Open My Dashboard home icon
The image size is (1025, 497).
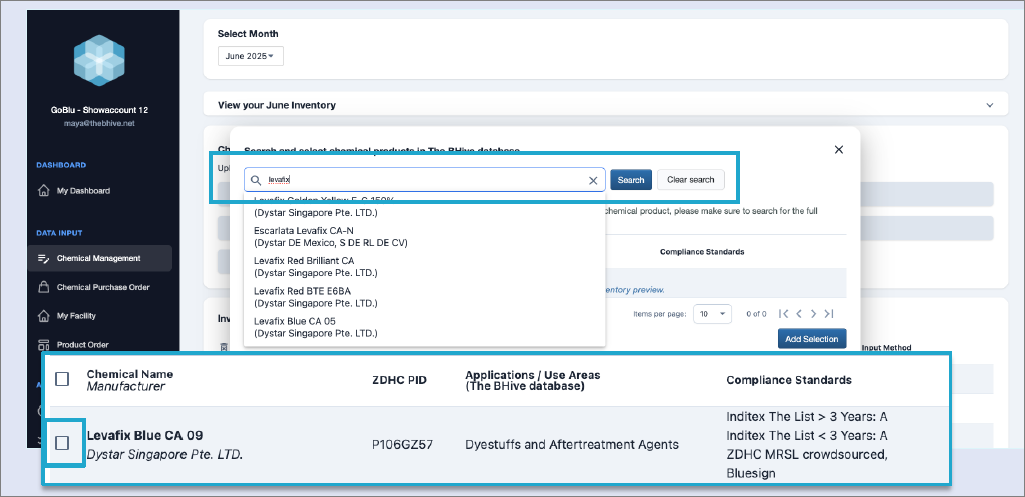click(x=44, y=191)
